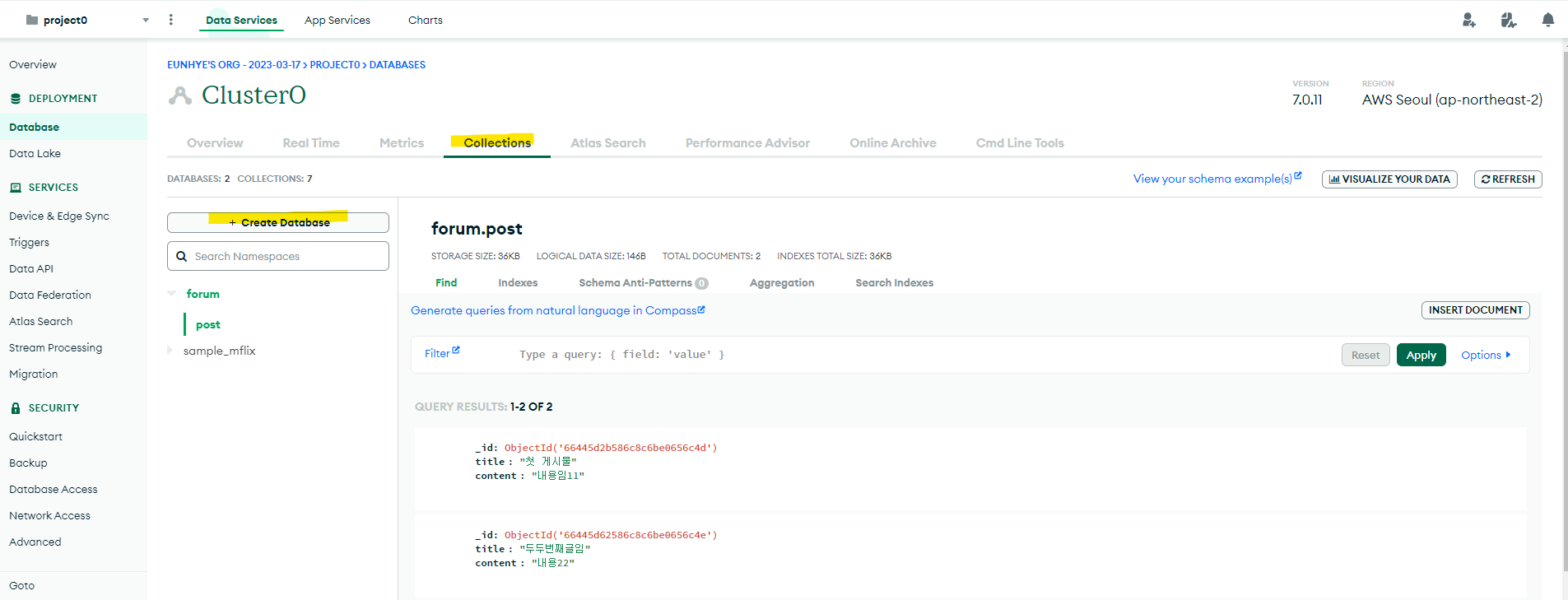The image size is (1568, 600).
Task: Click the PROJECT0 breadcrumb
Action: tap(335, 64)
